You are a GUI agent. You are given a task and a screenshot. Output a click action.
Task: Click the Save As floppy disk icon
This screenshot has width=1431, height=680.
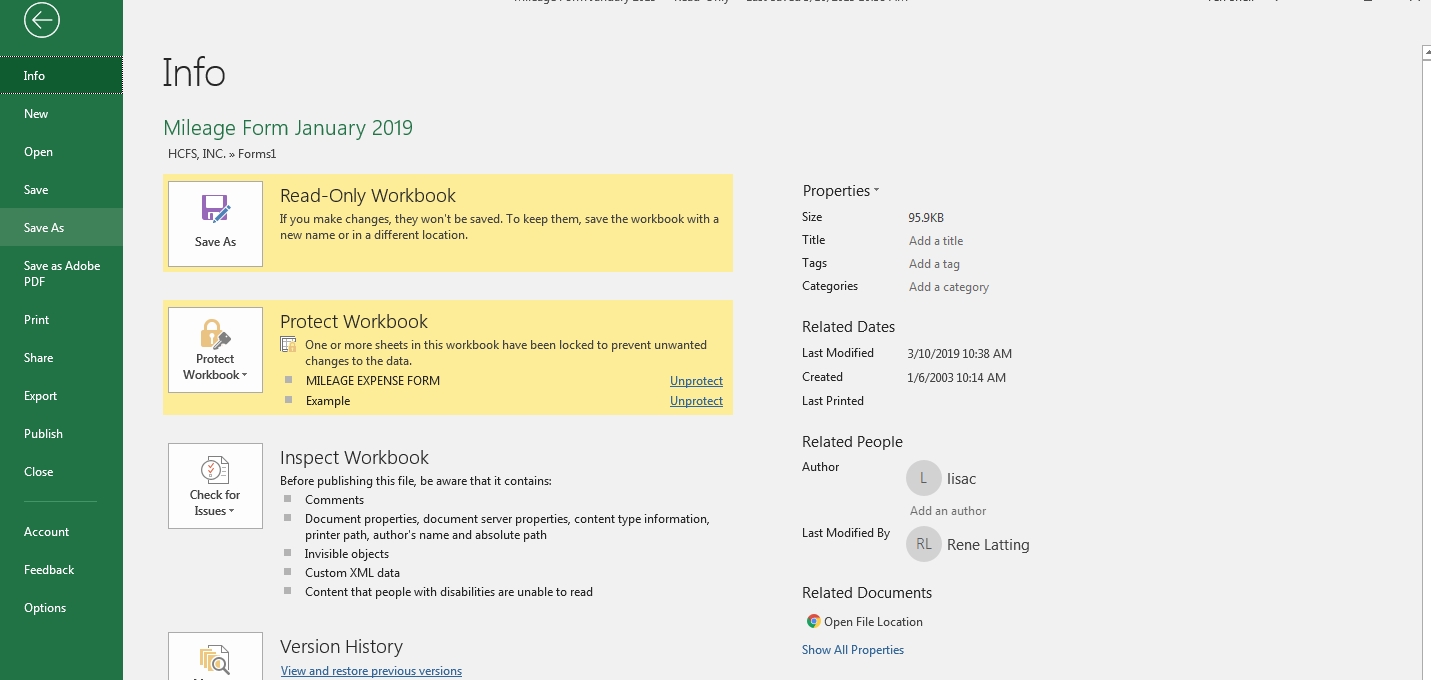pyautogui.click(x=215, y=210)
